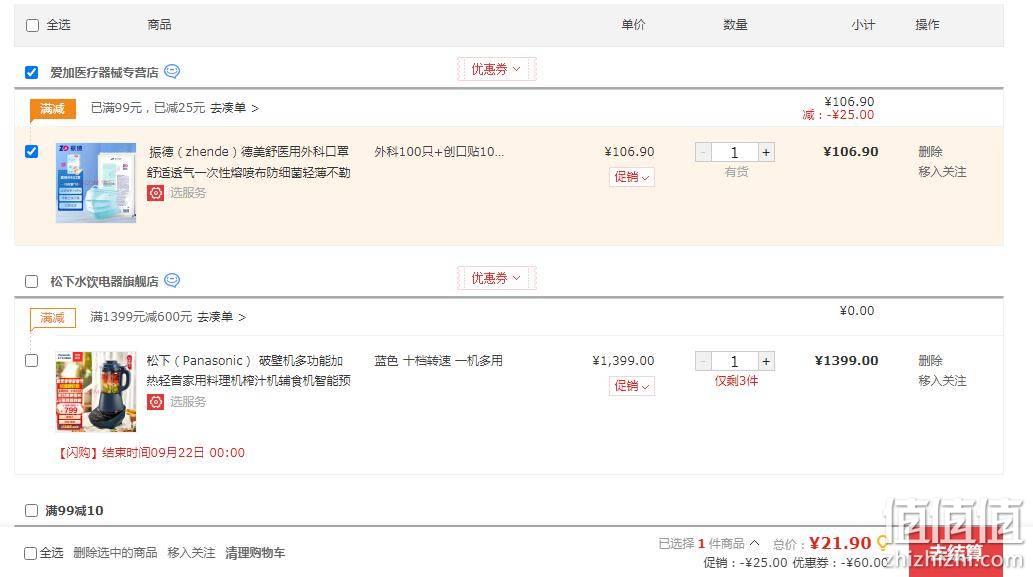Click 移入关注 in the bottom bar
Image resolution: width=1033 pixels, height=577 pixels.
[191, 553]
